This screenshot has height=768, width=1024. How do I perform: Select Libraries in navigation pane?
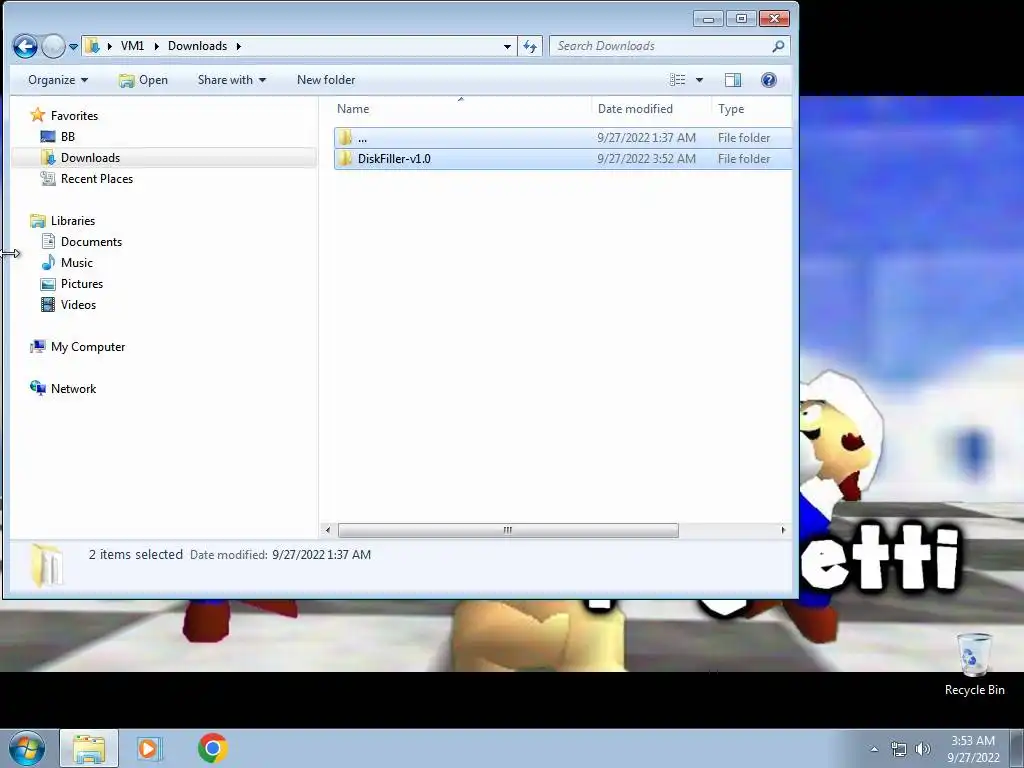[x=63, y=221]
